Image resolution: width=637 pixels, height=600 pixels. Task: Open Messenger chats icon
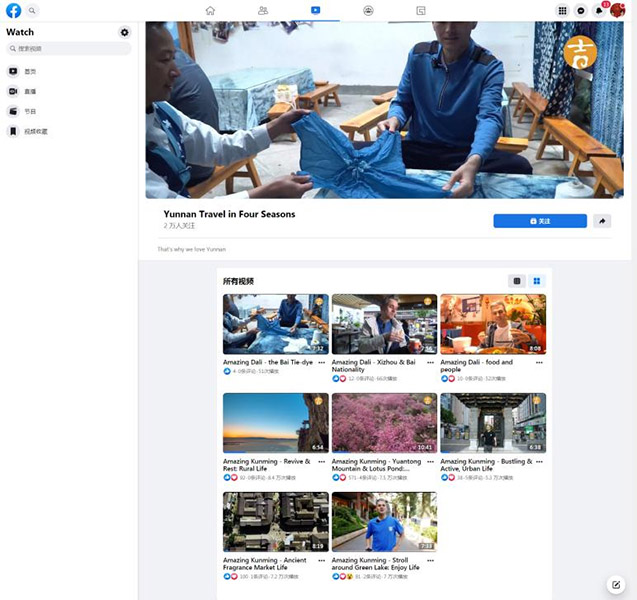pyautogui.click(x=581, y=10)
